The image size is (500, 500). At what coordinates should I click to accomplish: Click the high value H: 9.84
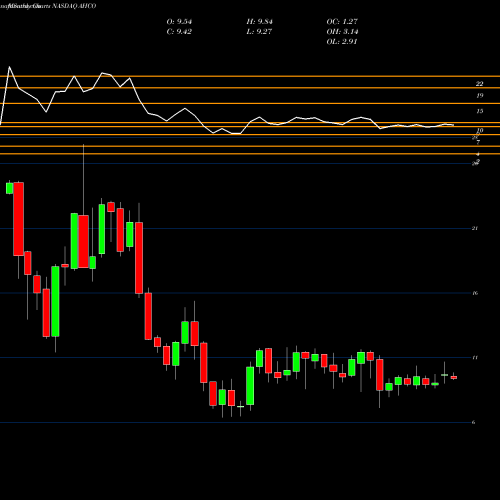tap(259, 22)
